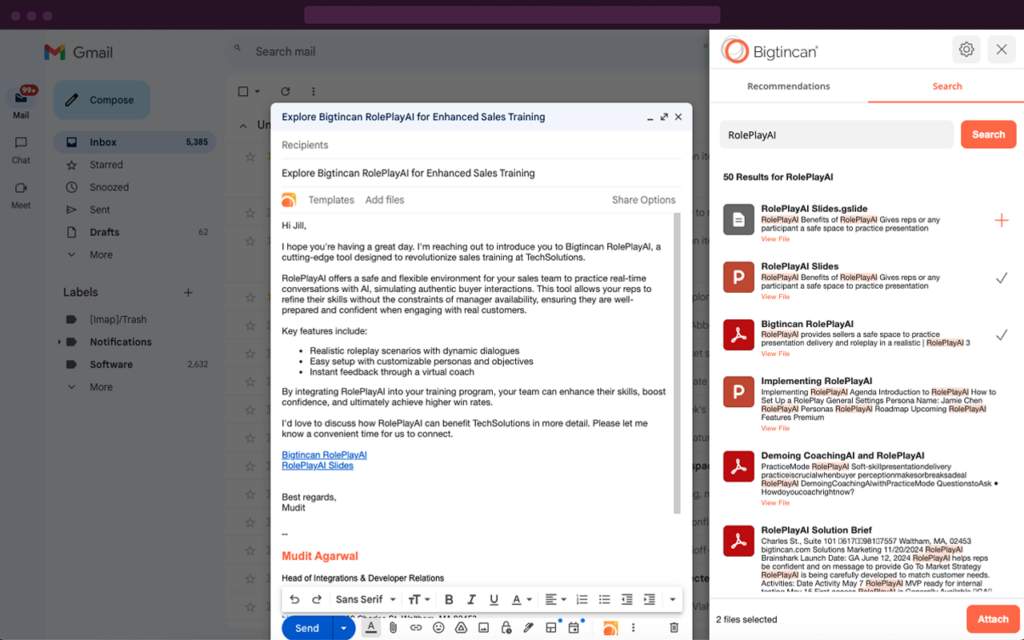Open the text size dropdown
The image size is (1024, 640).
tap(419, 599)
